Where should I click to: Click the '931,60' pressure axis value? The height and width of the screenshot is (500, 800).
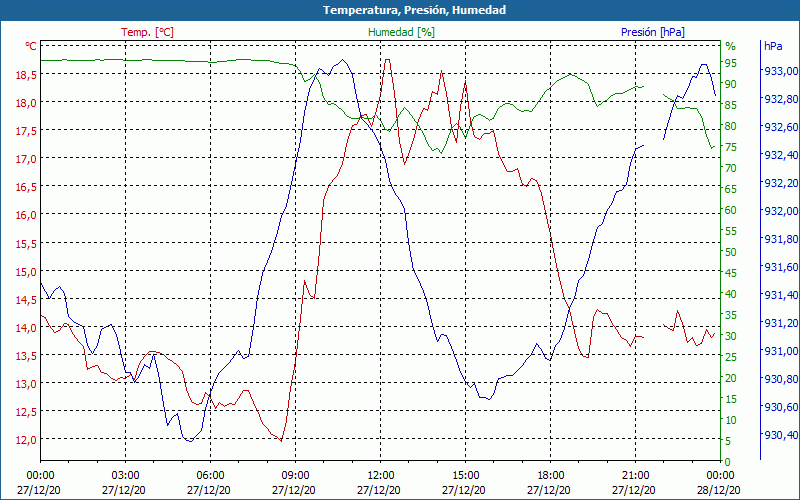point(780,267)
